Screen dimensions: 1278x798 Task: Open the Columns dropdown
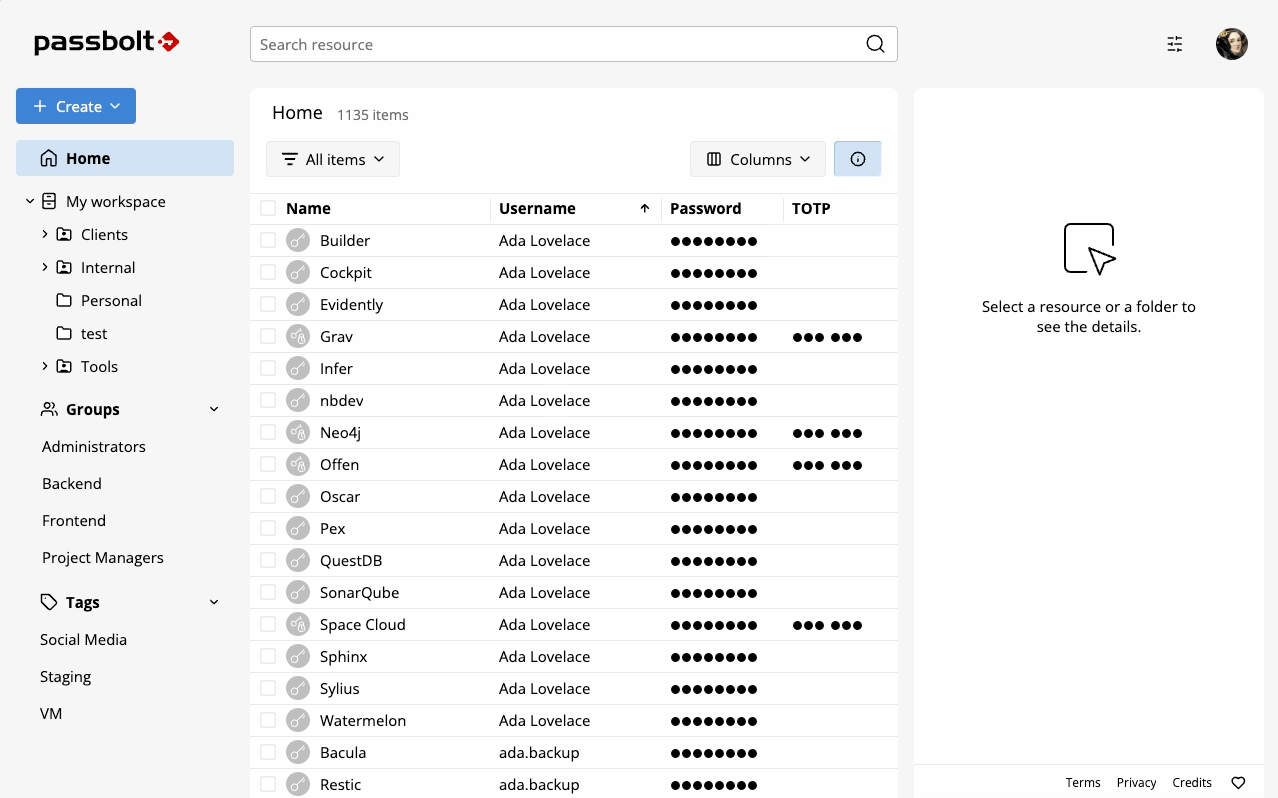click(758, 159)
